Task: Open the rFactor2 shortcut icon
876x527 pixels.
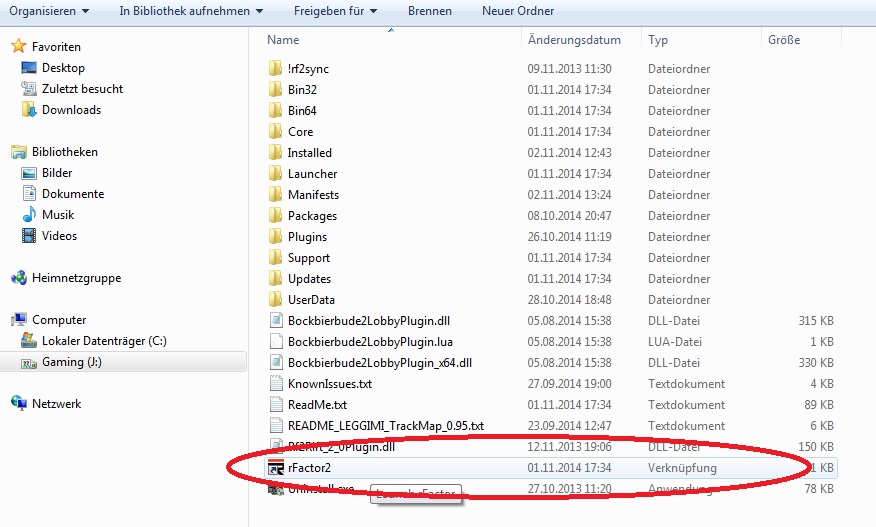Action: [x=277, y=467]
